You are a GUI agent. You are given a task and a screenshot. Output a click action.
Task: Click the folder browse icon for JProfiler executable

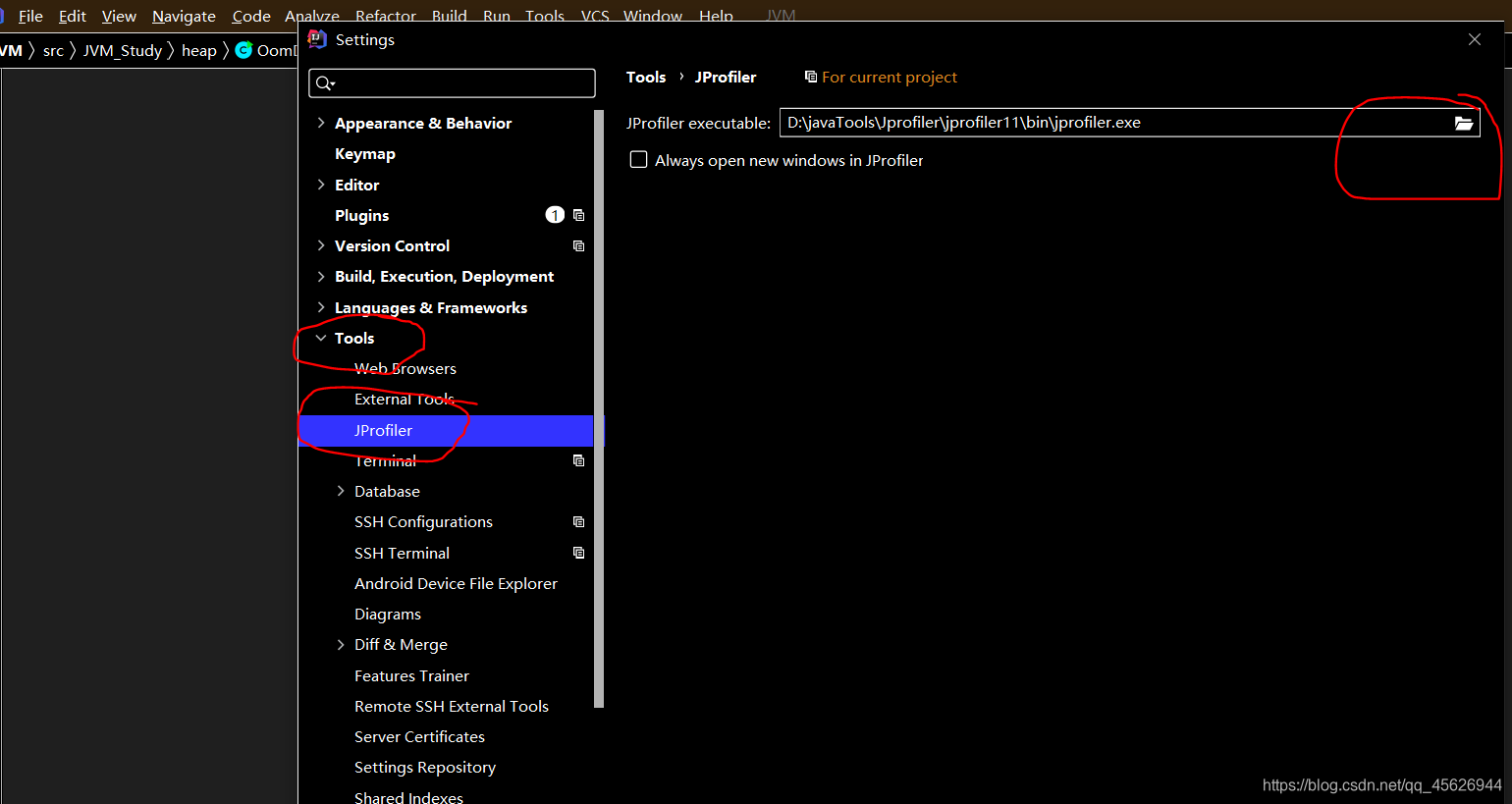coord(1463,123)
